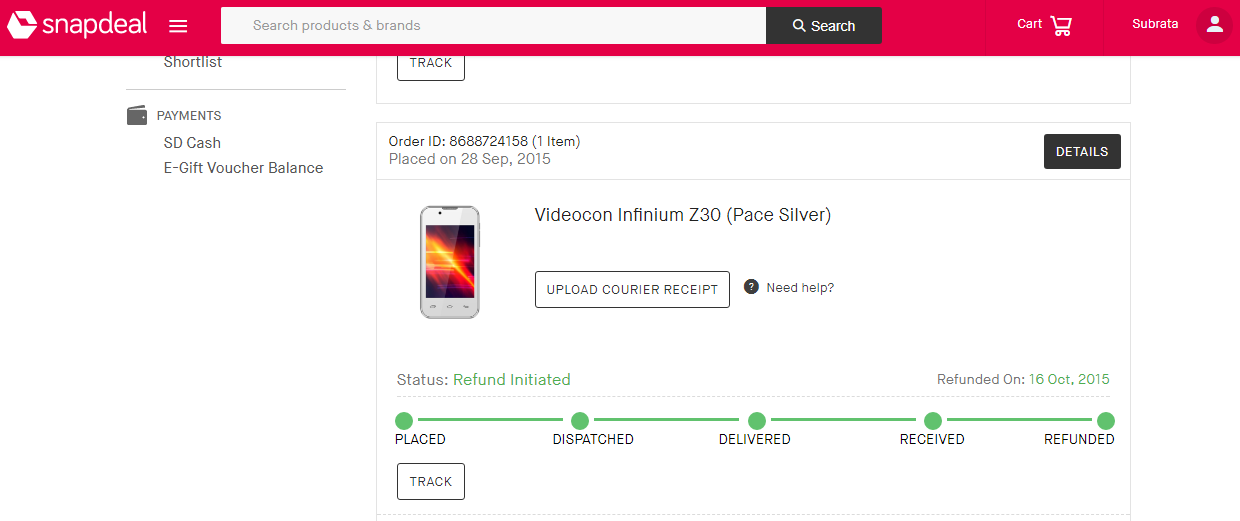Go to SD Cash
Screen dimensions: 1240x521
[192, 143]
